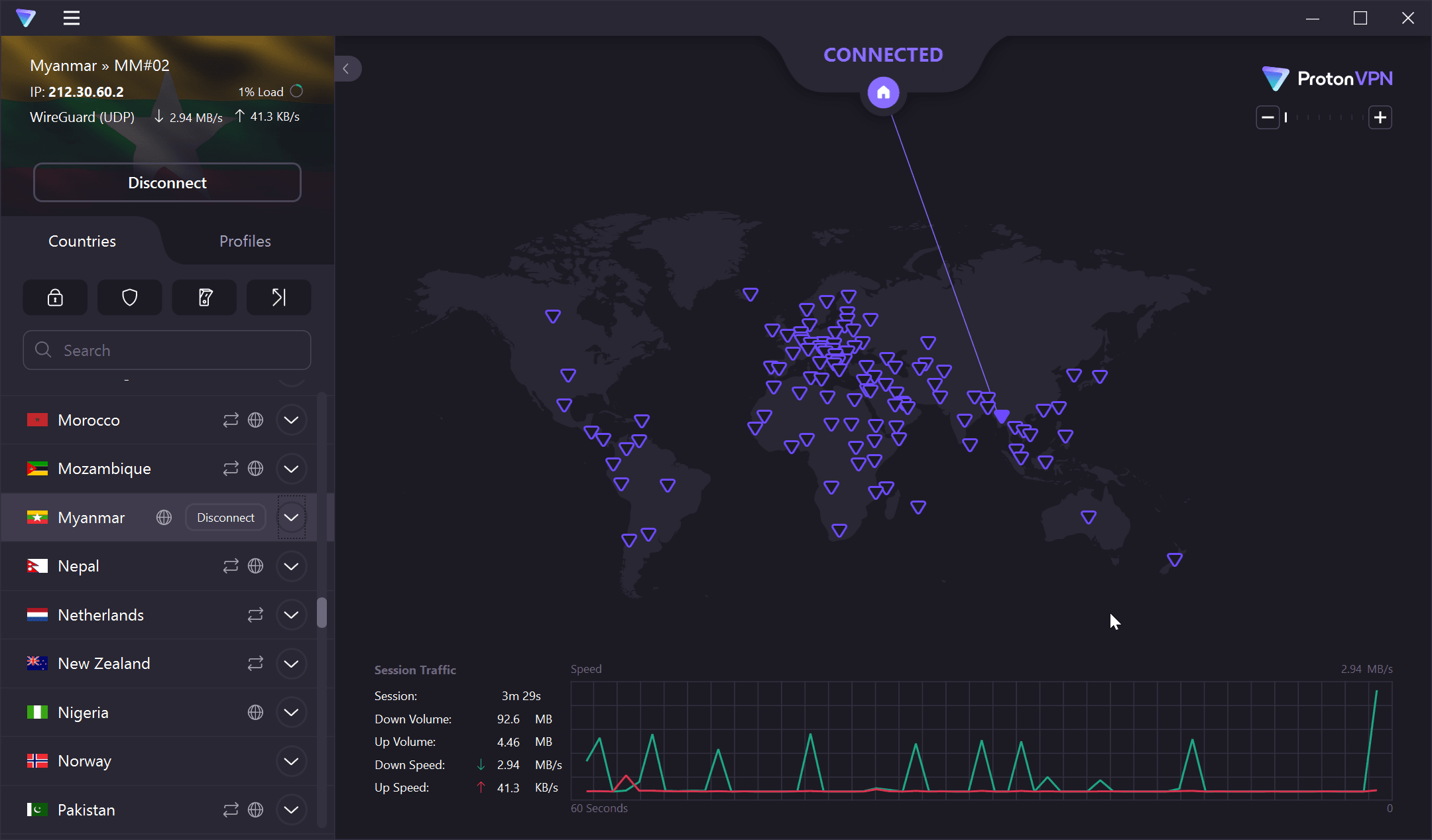The width and height of the screenshot is (1432, 840).
Task: Click the home marker under CONNECTED
Action: [884, 93]
